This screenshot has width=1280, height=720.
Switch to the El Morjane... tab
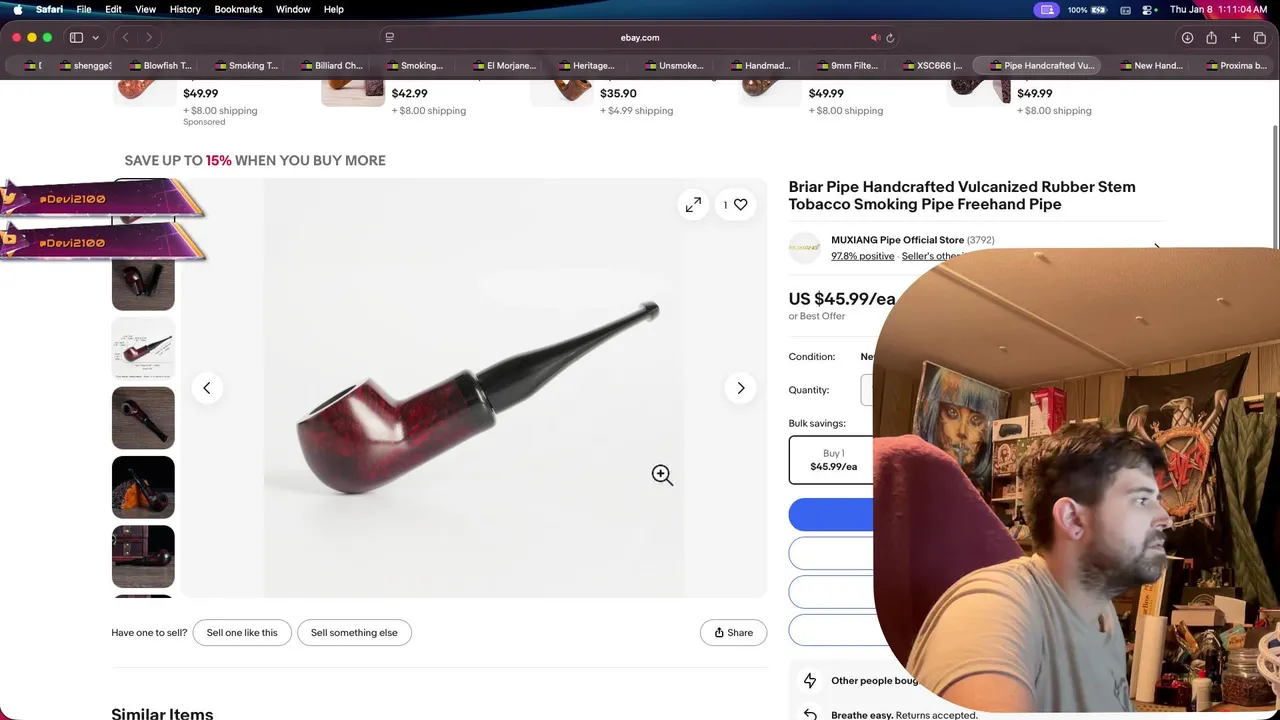[x=504, y=66]
